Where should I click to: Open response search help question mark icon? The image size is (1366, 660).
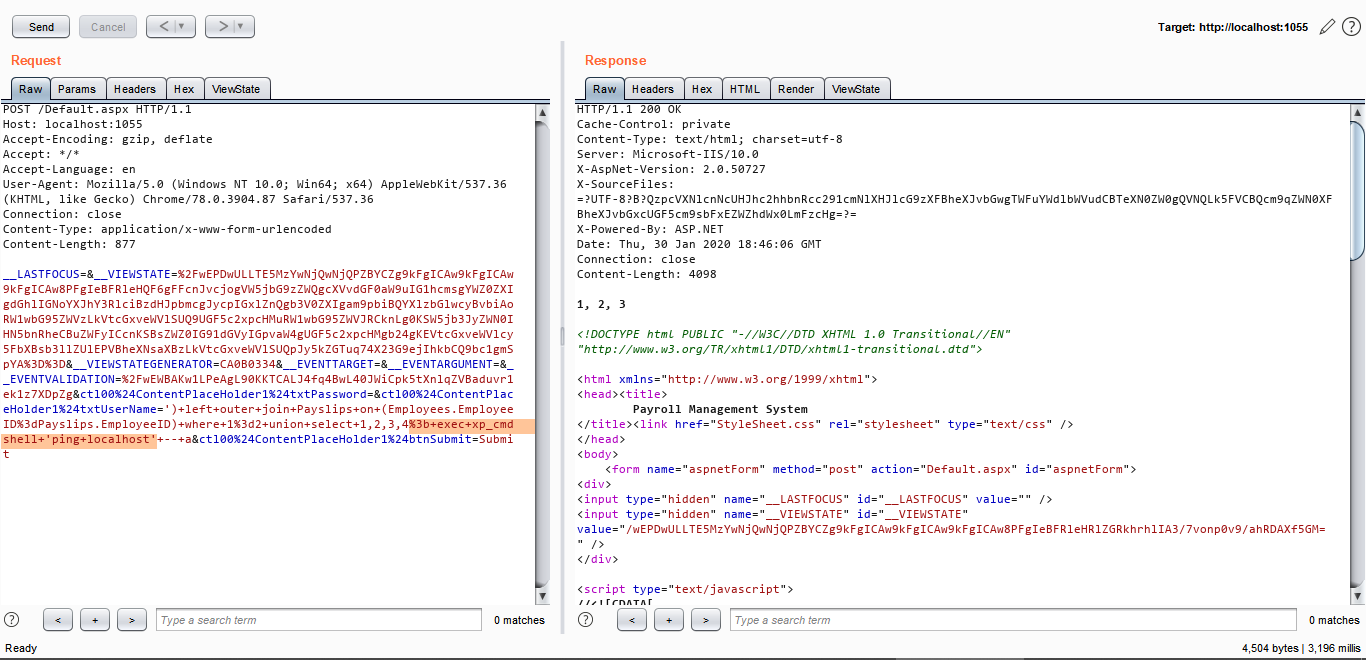586,620
